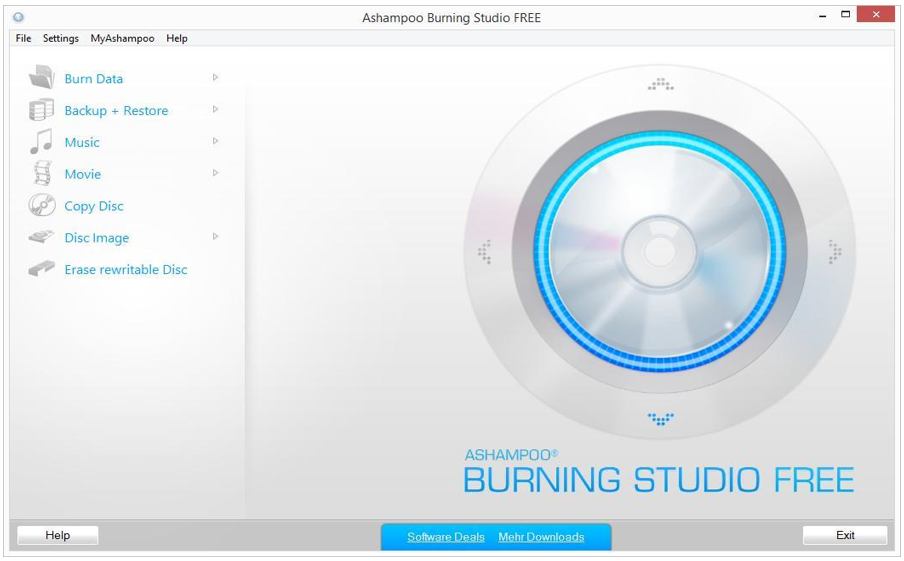Follow the Software Deals link
This screenshot has width=904, height=561.
point(446,537)
